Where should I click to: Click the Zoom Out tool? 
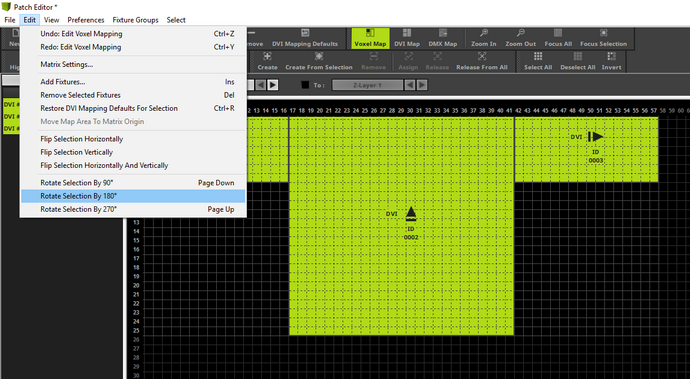pyautogui.click(x=521, y=38)
